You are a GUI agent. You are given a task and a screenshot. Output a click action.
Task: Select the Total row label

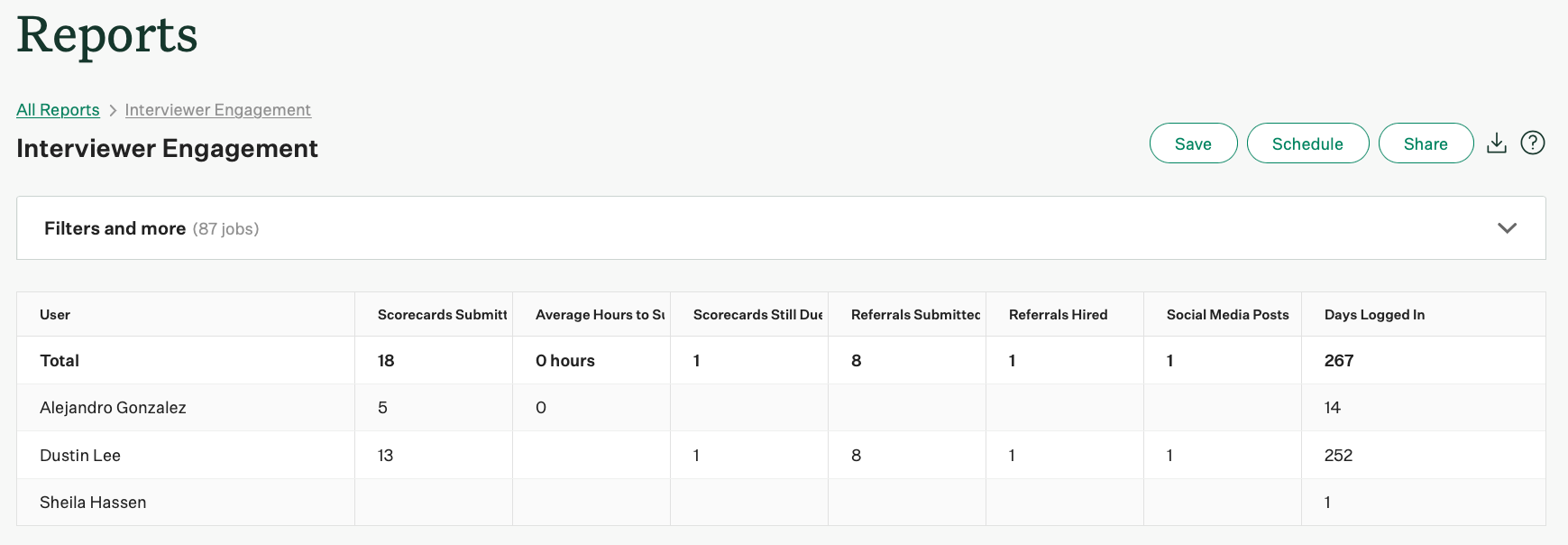(x=60, y=361)
